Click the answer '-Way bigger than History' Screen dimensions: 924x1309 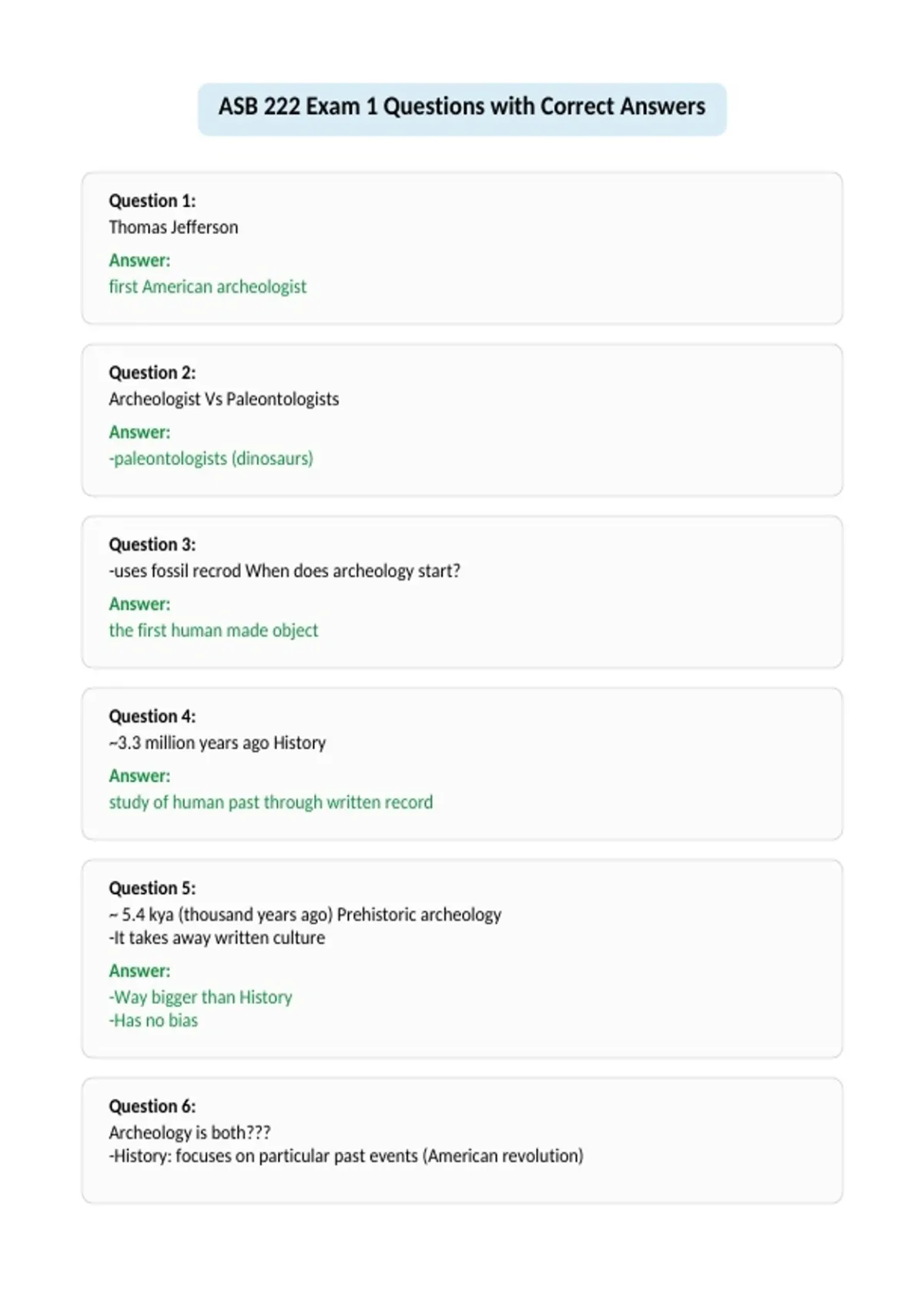(201, 997)
